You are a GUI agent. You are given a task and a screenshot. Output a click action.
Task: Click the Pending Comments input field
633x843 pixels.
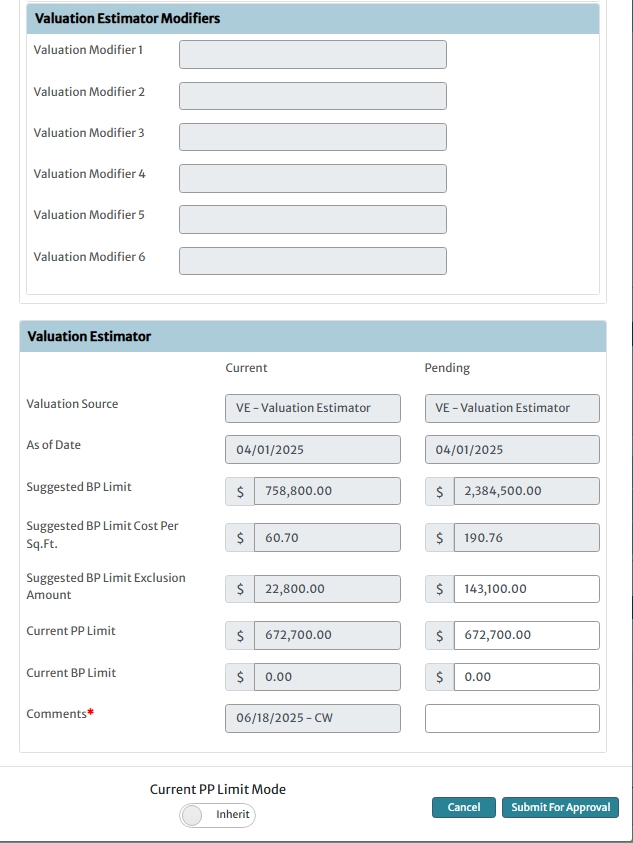click(x=512, y=718)
